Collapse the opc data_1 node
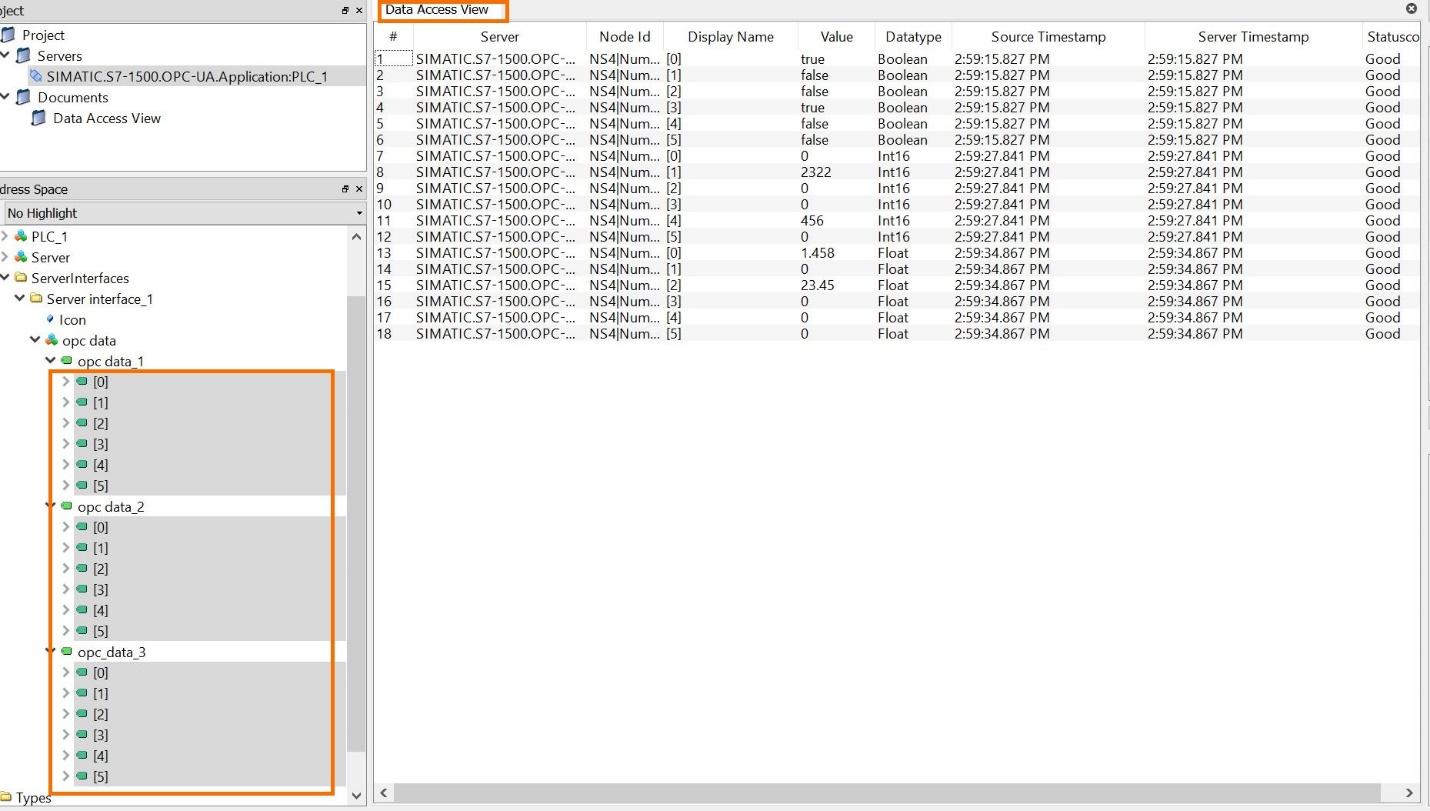 pos(51,361)
